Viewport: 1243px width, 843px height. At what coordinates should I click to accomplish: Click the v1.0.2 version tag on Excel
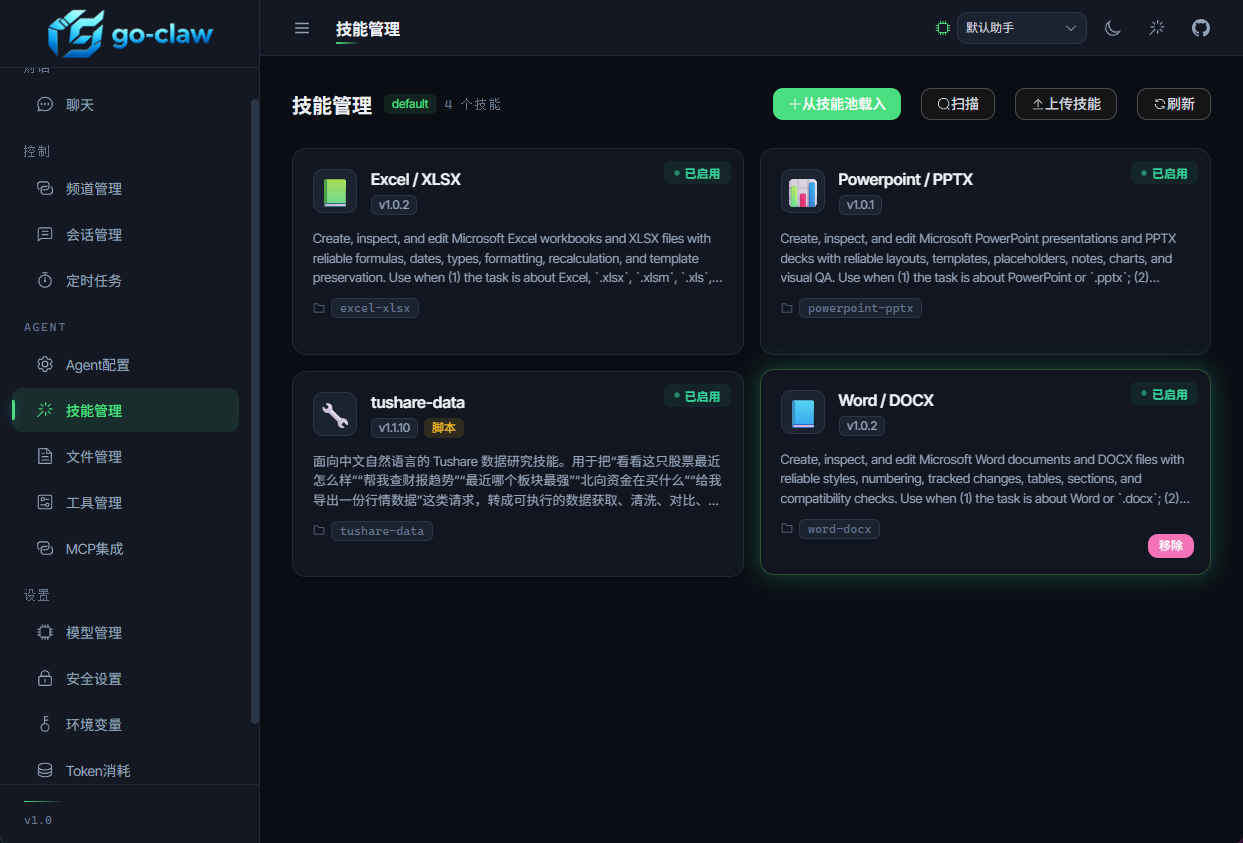[x=394, y=205]
